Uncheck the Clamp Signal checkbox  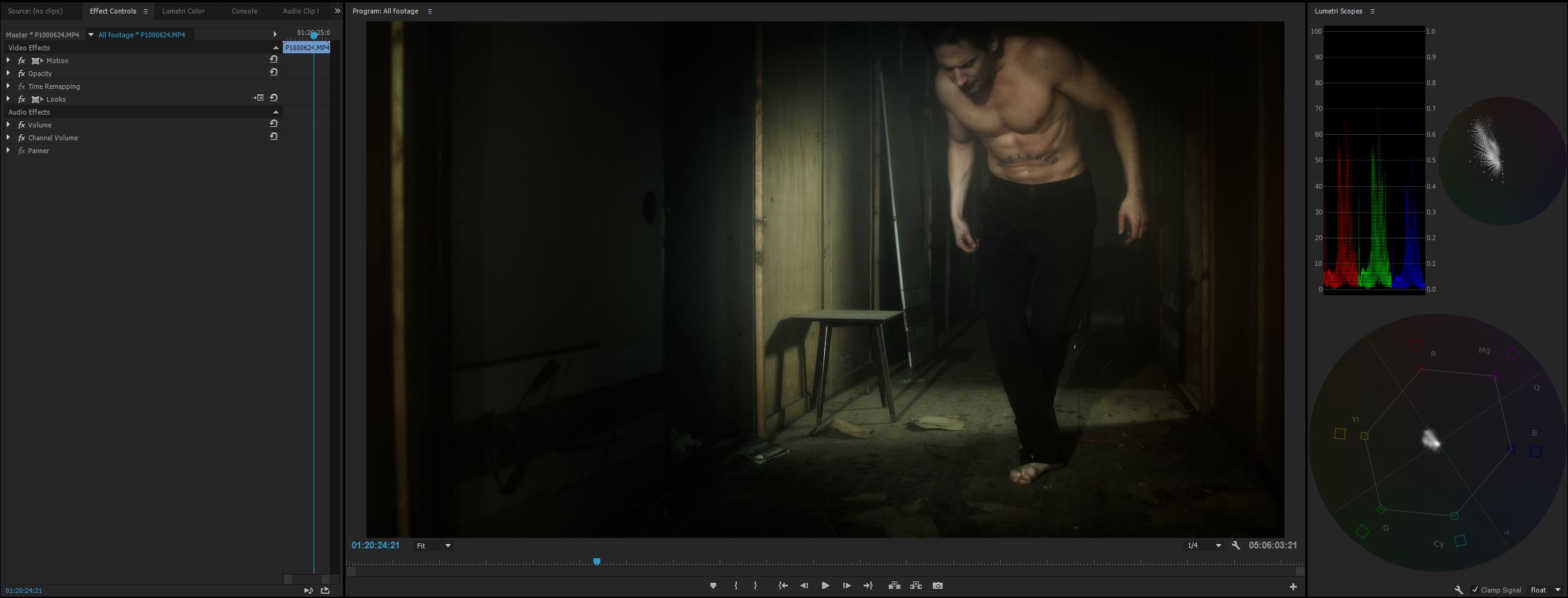pyautogui.click(x=1475, y=589)
